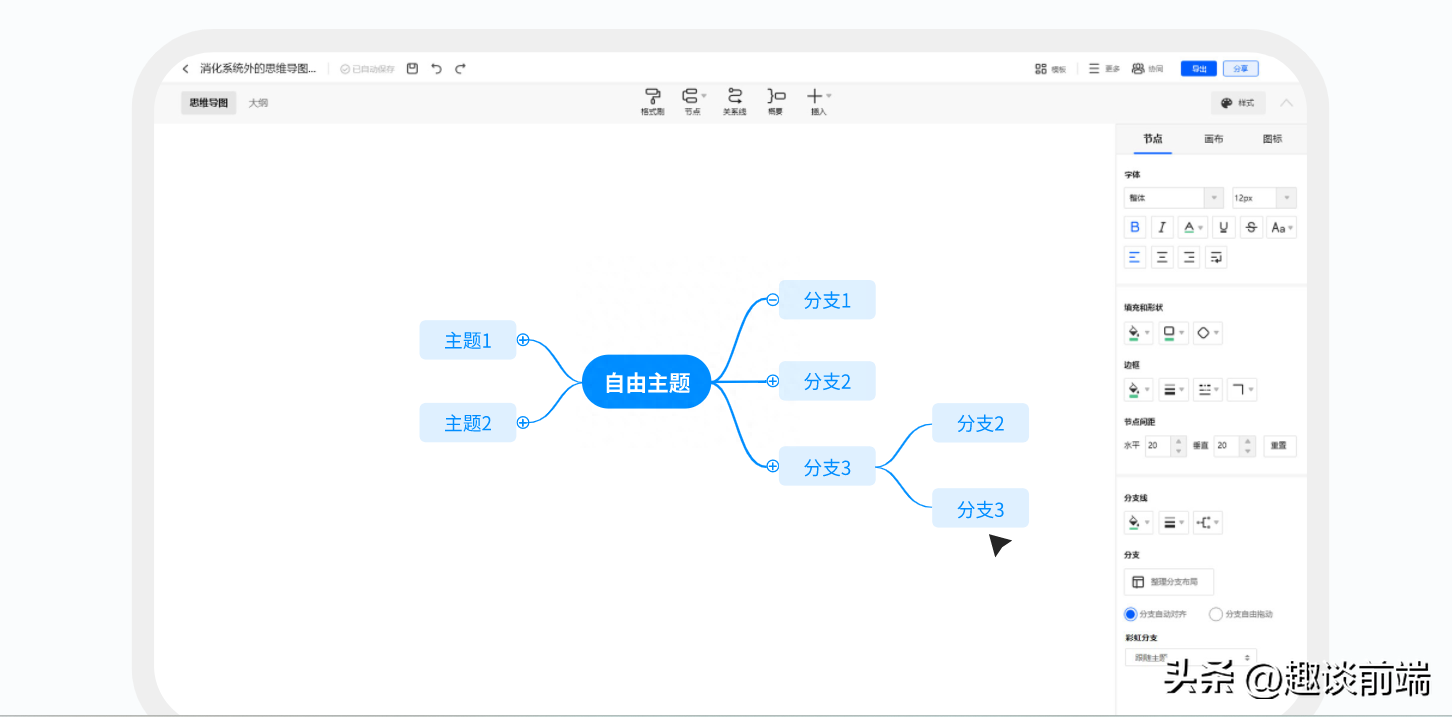The width and height of the screenshot is (1452, 717).
Task: Click the back arrow beside the document title
Action: click(185, 69)
